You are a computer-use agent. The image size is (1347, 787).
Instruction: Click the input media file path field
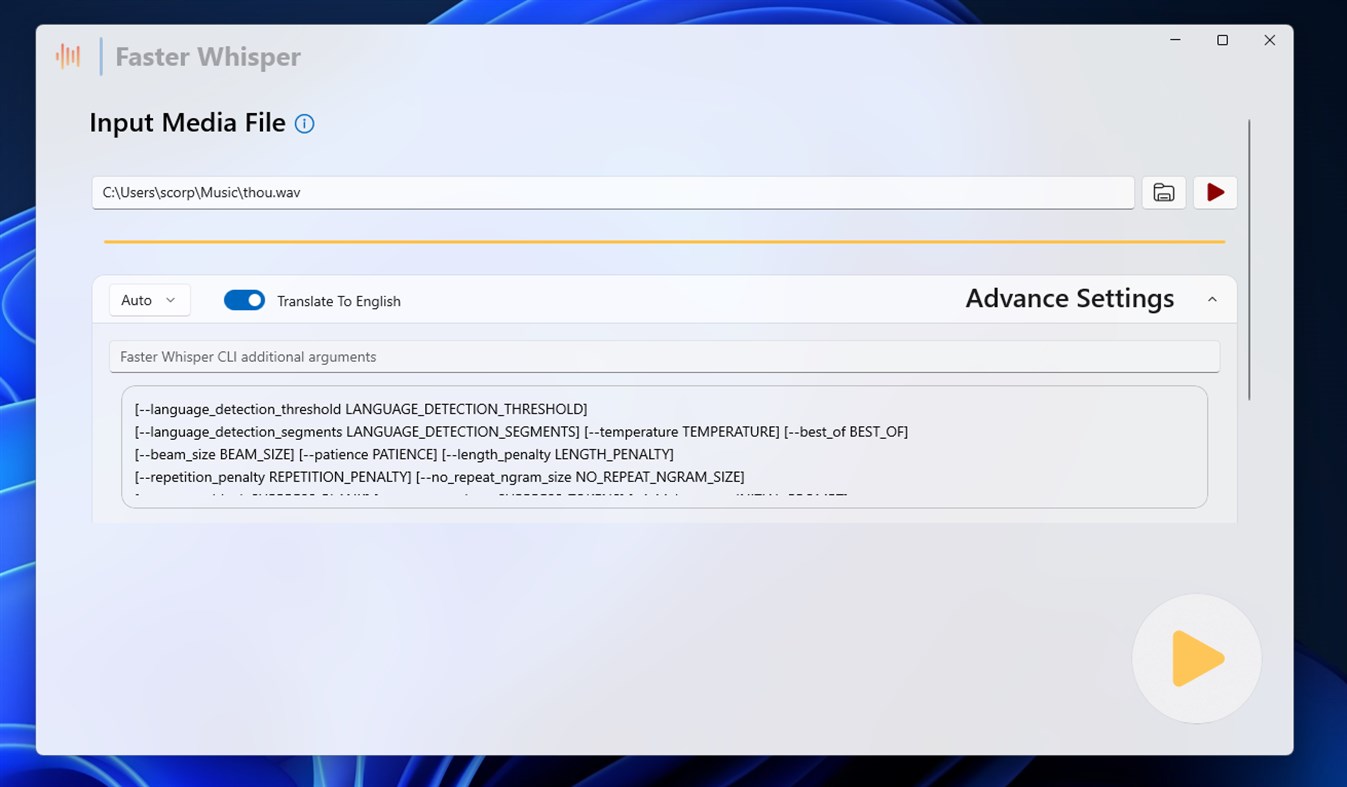point(613,192)
